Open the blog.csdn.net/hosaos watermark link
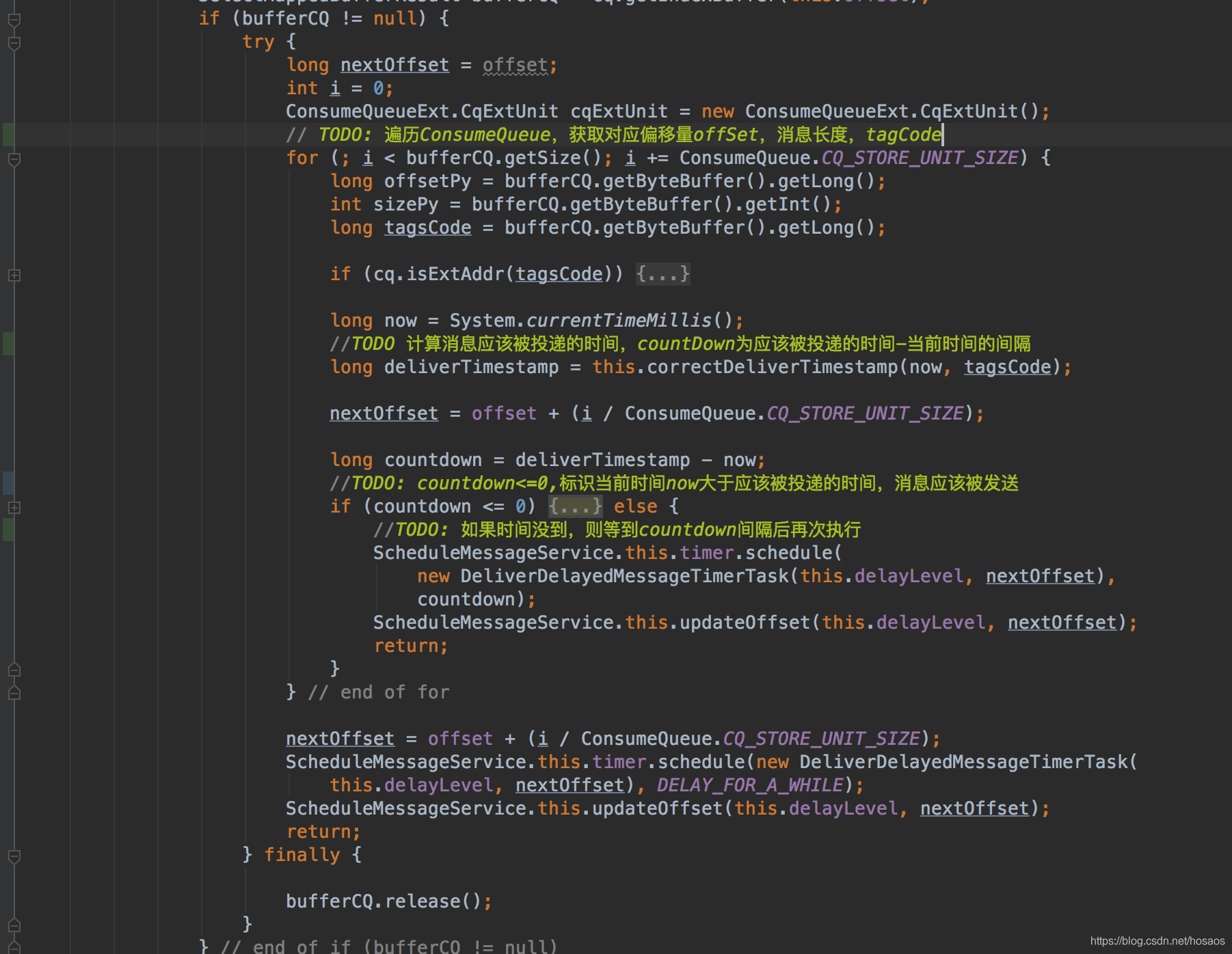The height and width of the screenshot is (954, 1232). pos(1157,941)
